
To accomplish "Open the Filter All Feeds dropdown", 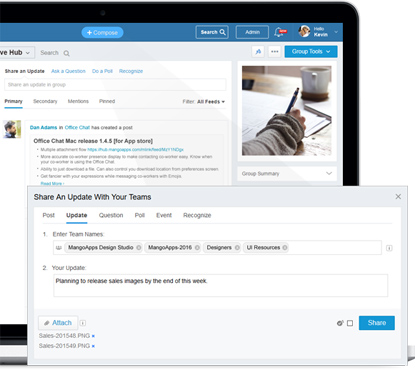I will 203,102.
